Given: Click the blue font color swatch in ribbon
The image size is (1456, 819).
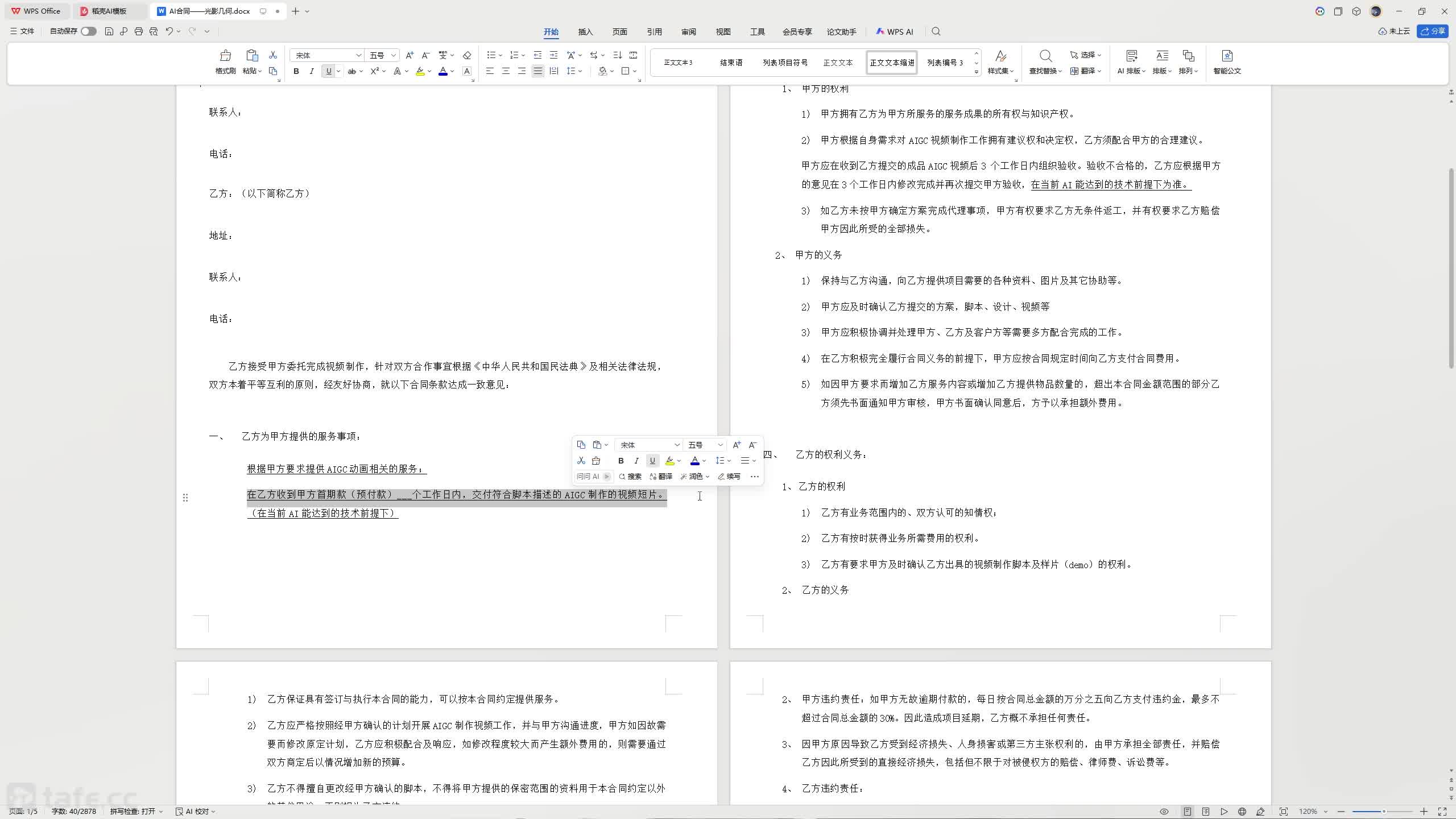Looking at the screenshot, I should (443, 71).
